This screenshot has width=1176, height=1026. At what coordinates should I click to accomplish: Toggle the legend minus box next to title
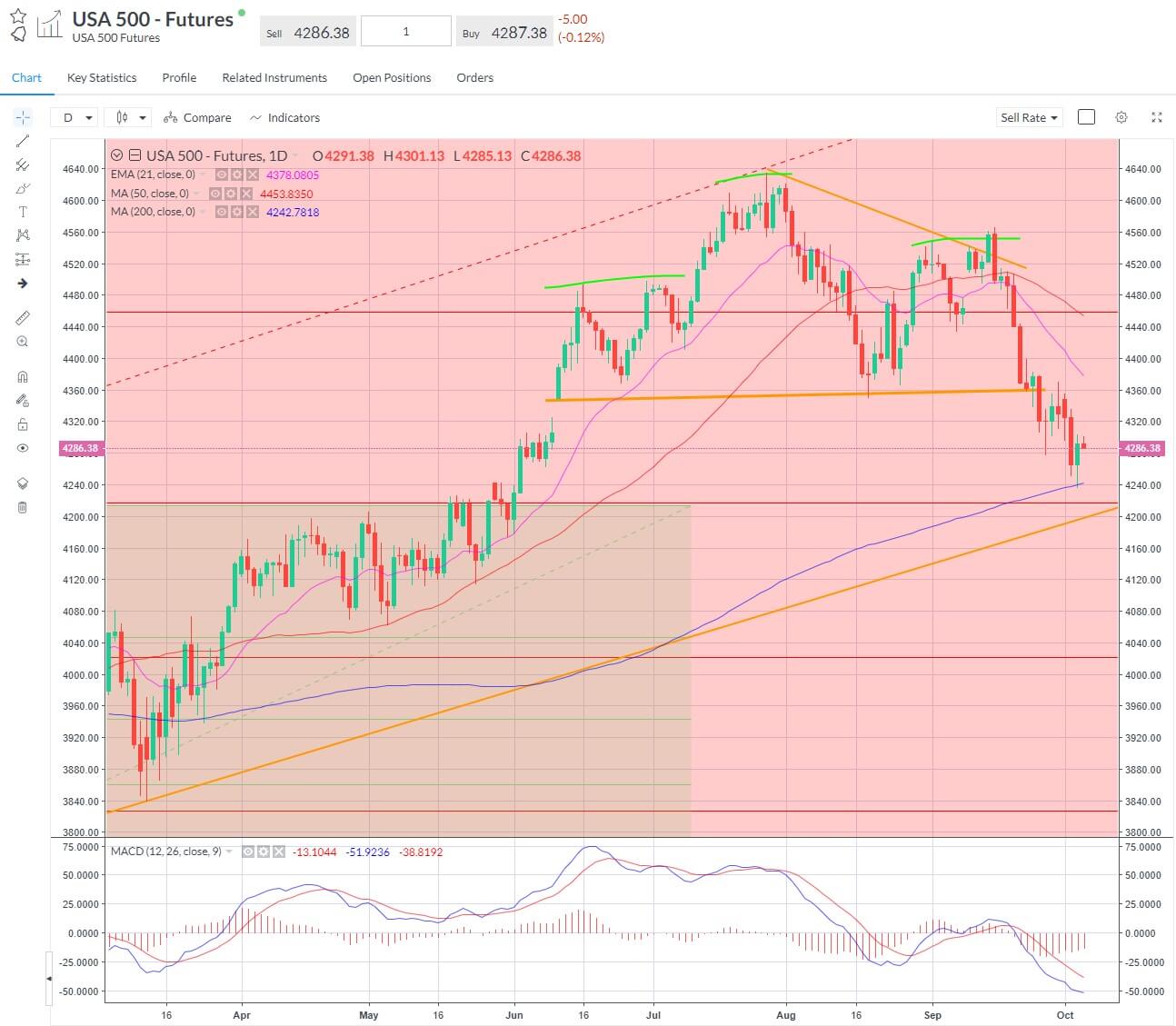point(135,155)
